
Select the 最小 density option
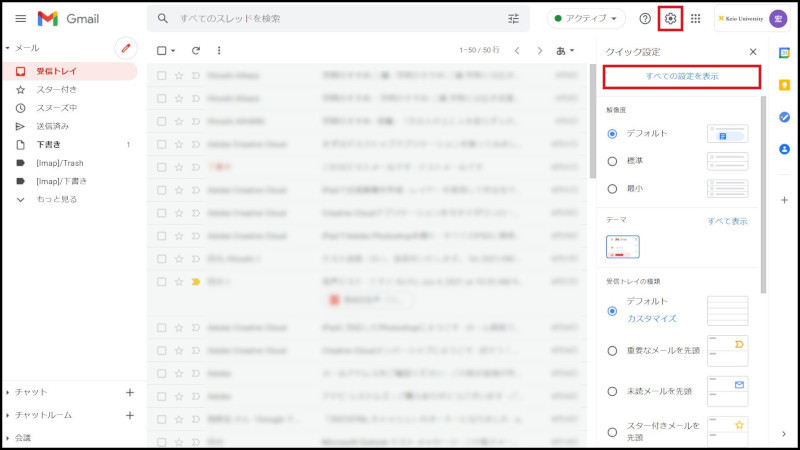pyautogui.click(x=613, y=188)
